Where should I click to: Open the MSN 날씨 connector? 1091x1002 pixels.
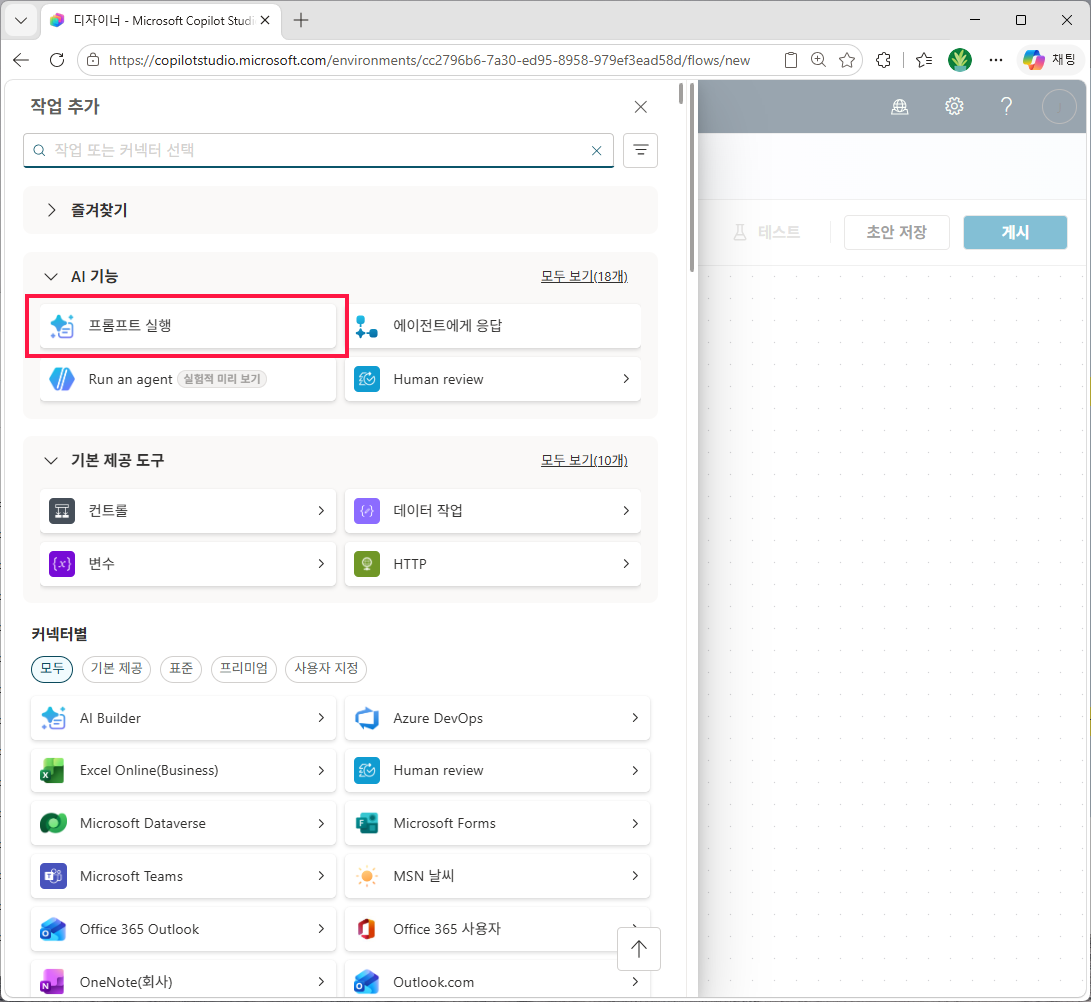pos(497,876)
